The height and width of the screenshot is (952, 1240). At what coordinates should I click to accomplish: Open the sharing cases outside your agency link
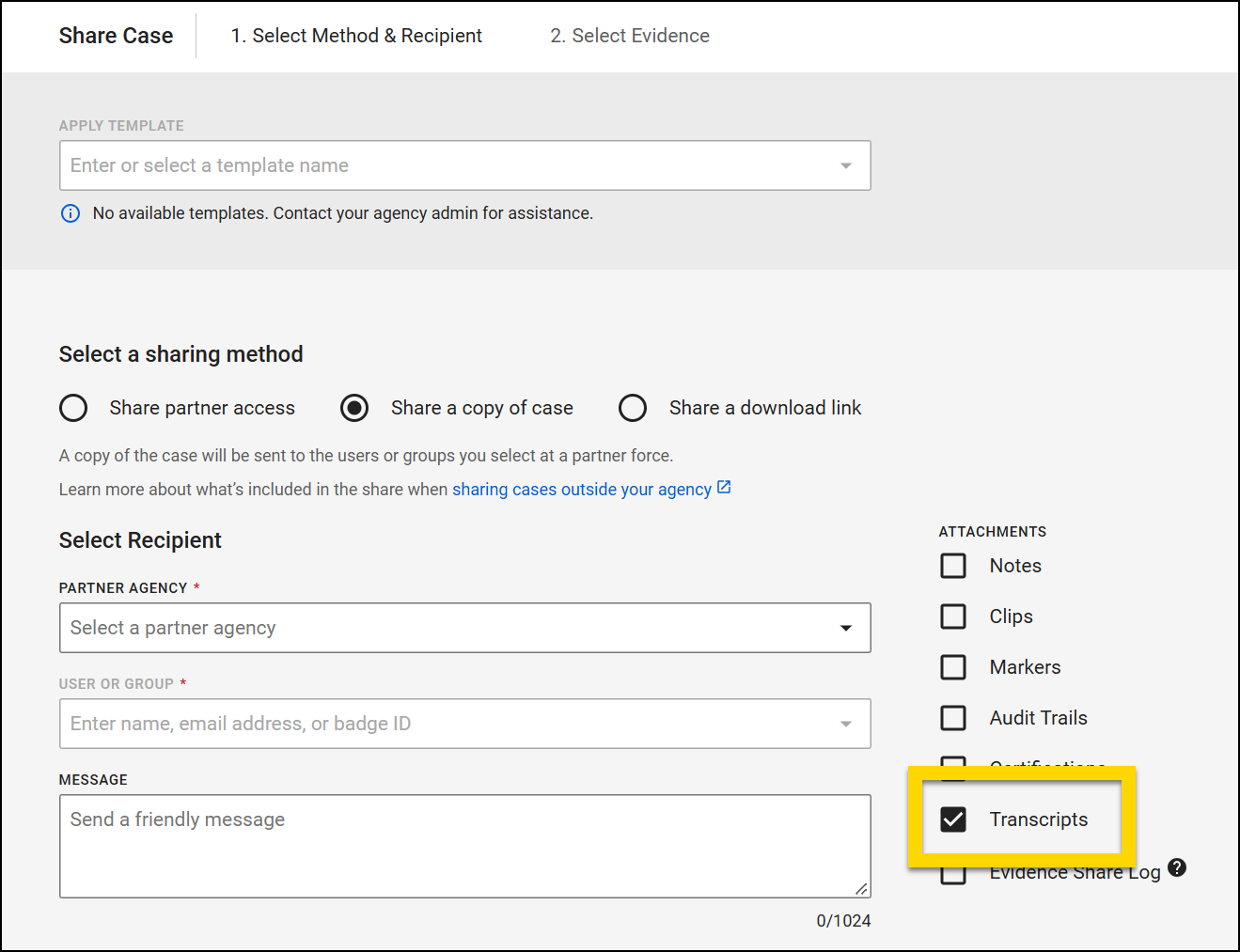click(x=581, y=489)
